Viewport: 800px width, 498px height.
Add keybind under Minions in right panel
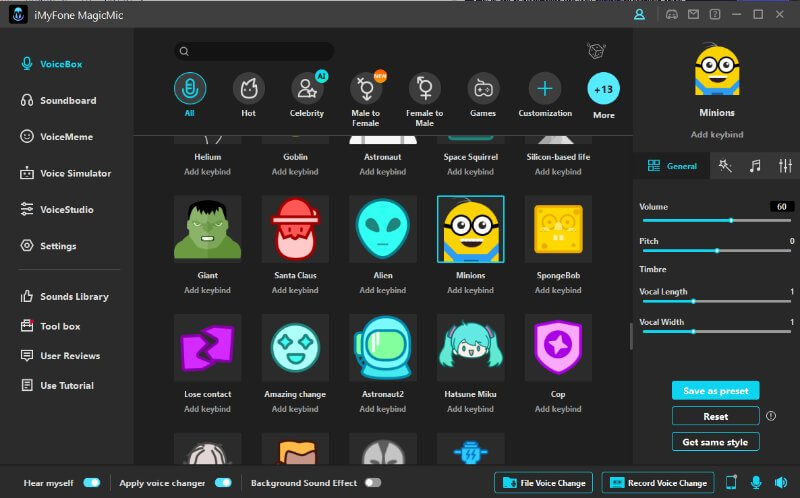coord(717,135)
